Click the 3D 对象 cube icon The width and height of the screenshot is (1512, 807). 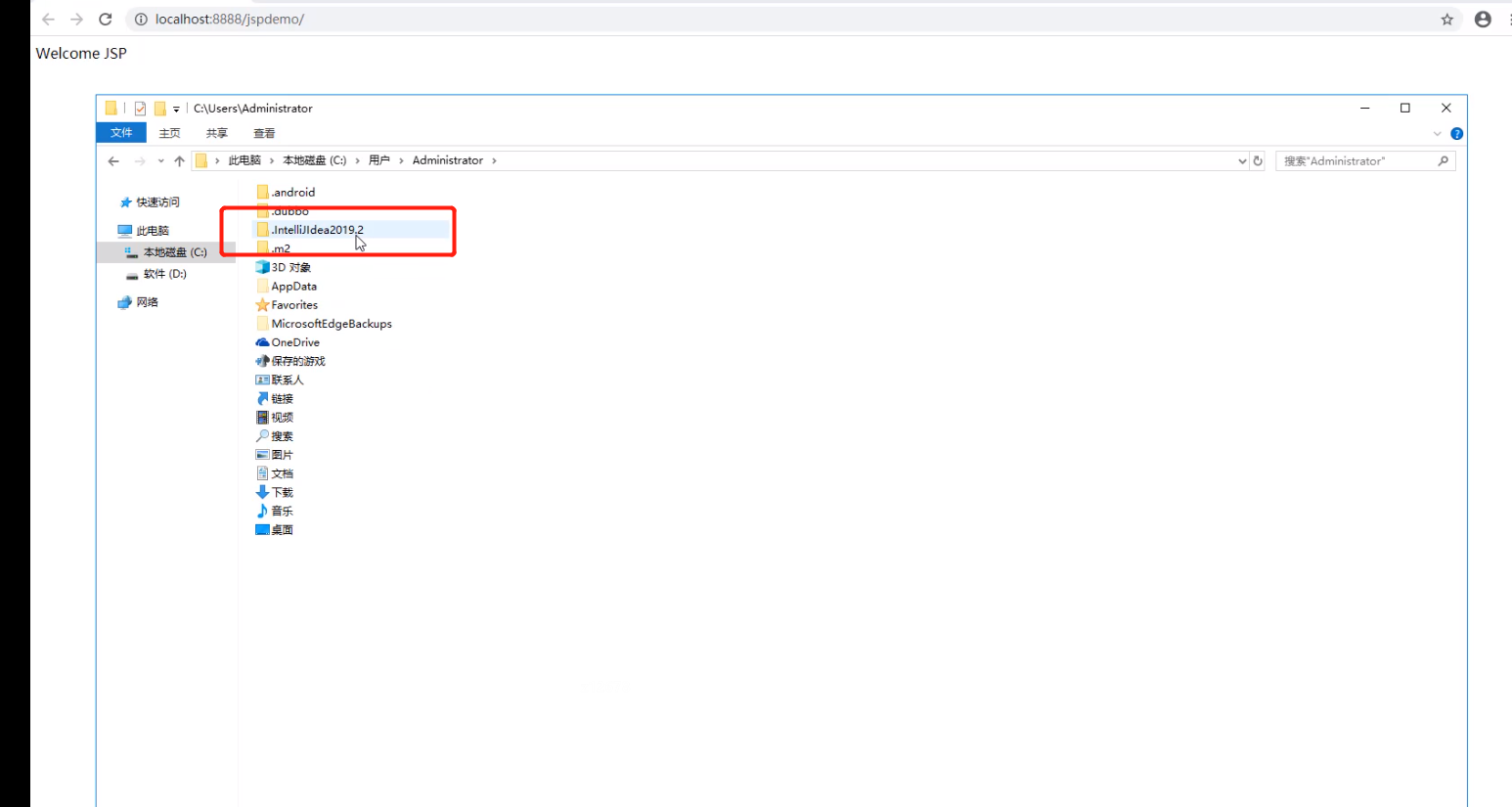262,267
